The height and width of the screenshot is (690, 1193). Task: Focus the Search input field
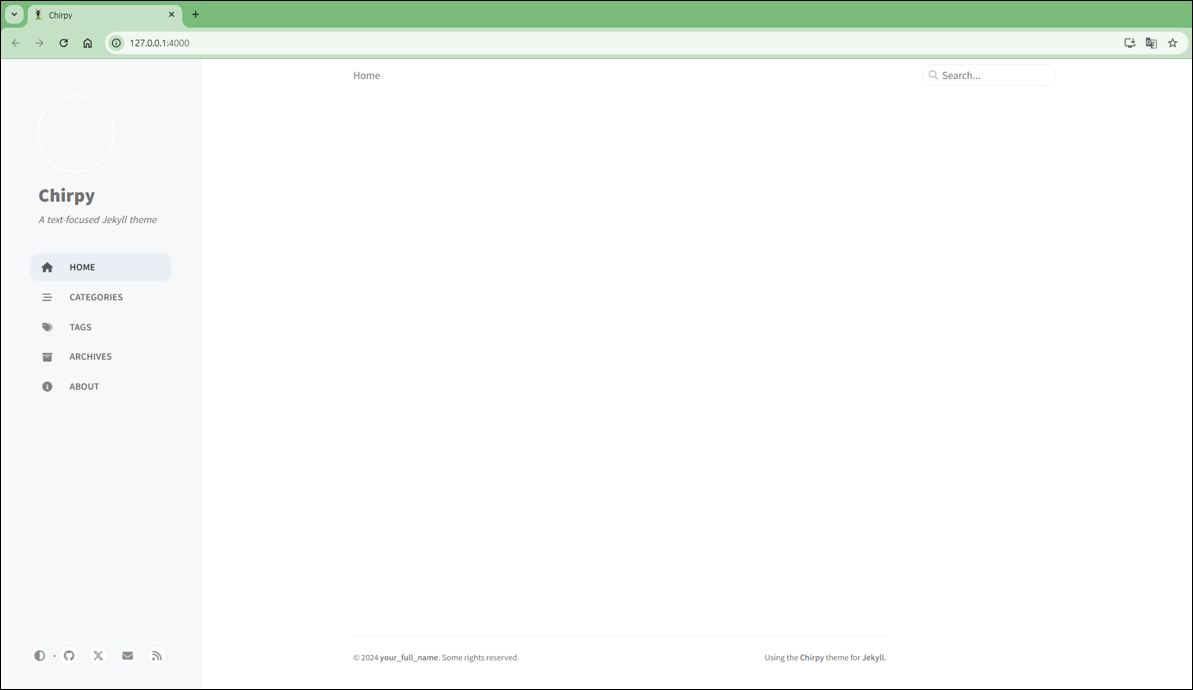tap(995, 75)
